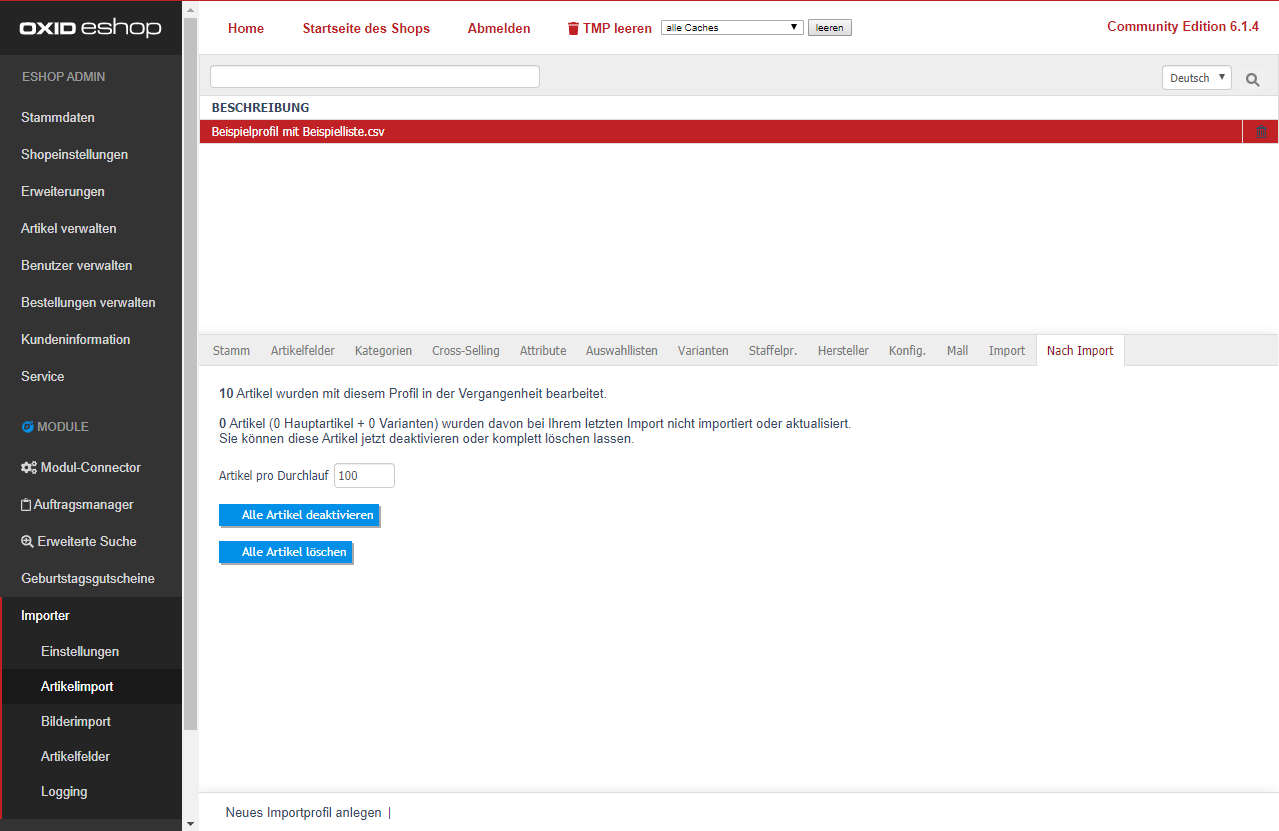Image resolution: width=1279 pixels, height=831 pixels.
Task: Expand the Stammdaten sidebar menu
Action: tap(58, 118)
